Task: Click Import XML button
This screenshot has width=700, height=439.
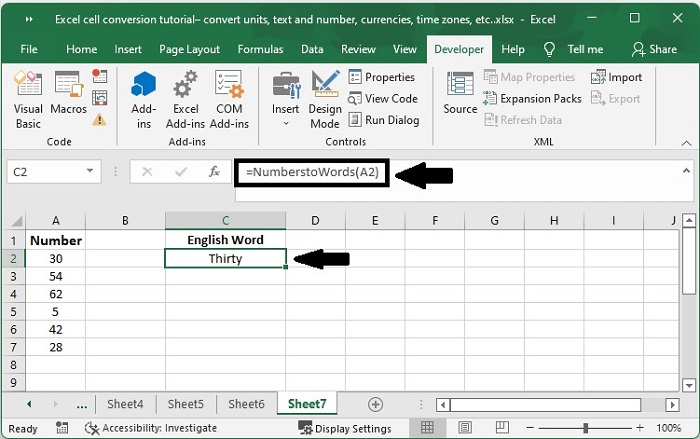Action: [x=617, y=77]
